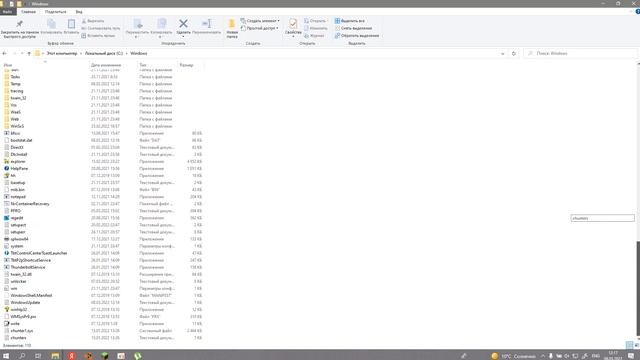The height and width of the screenshot is (360, 640).
Task: Open Easy access (Простой доступ) dropdown
Action: point(260,28)
